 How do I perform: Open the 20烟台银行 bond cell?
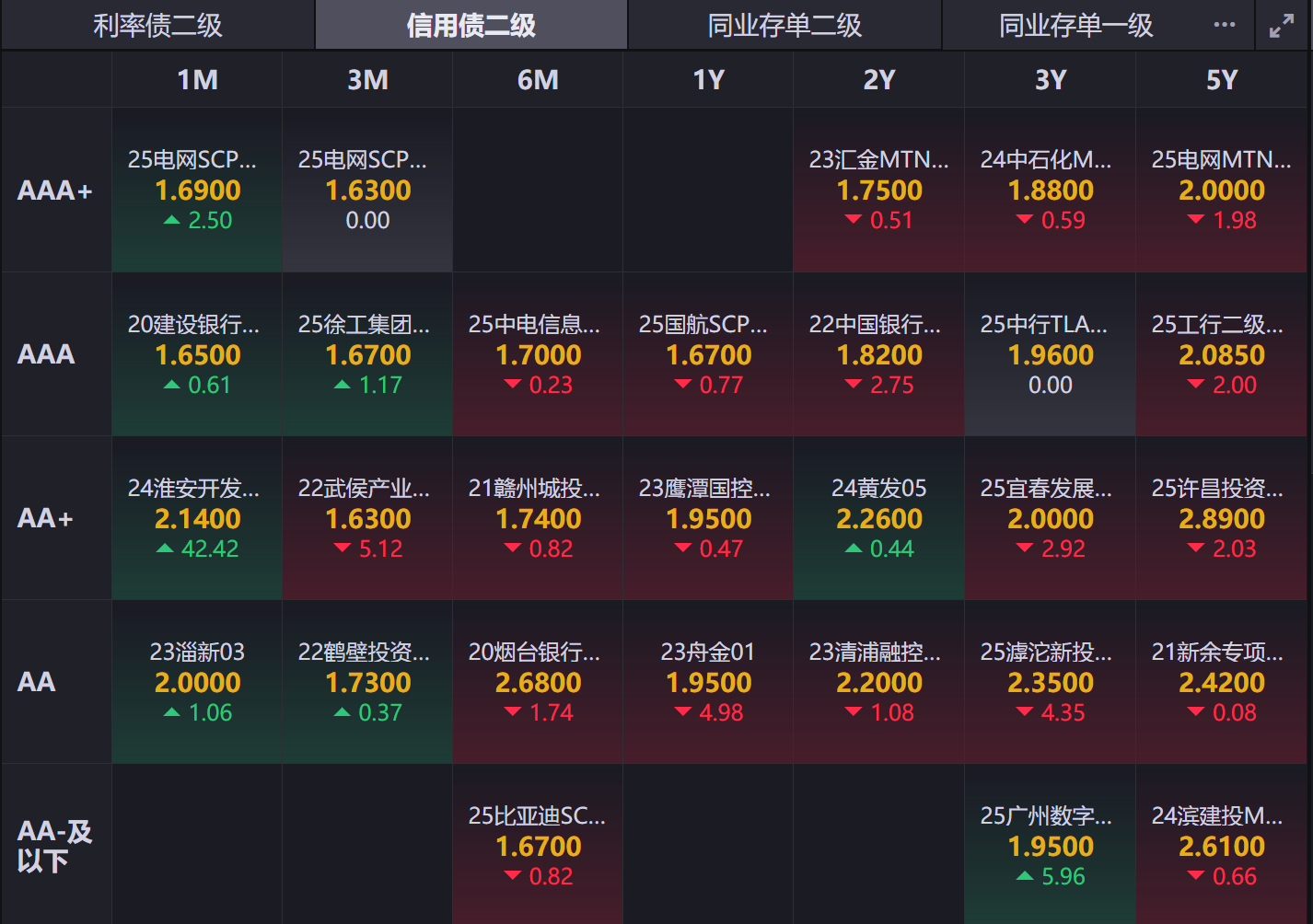point(538,682)
